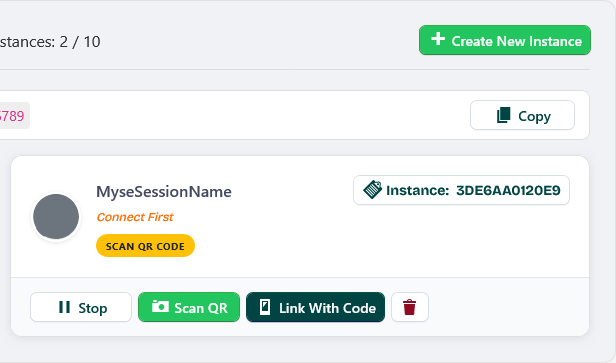The height and width of the screenshot is (363, 616).
Task: Click the Instances 2 / 10 counter
Action: (50, 42)
